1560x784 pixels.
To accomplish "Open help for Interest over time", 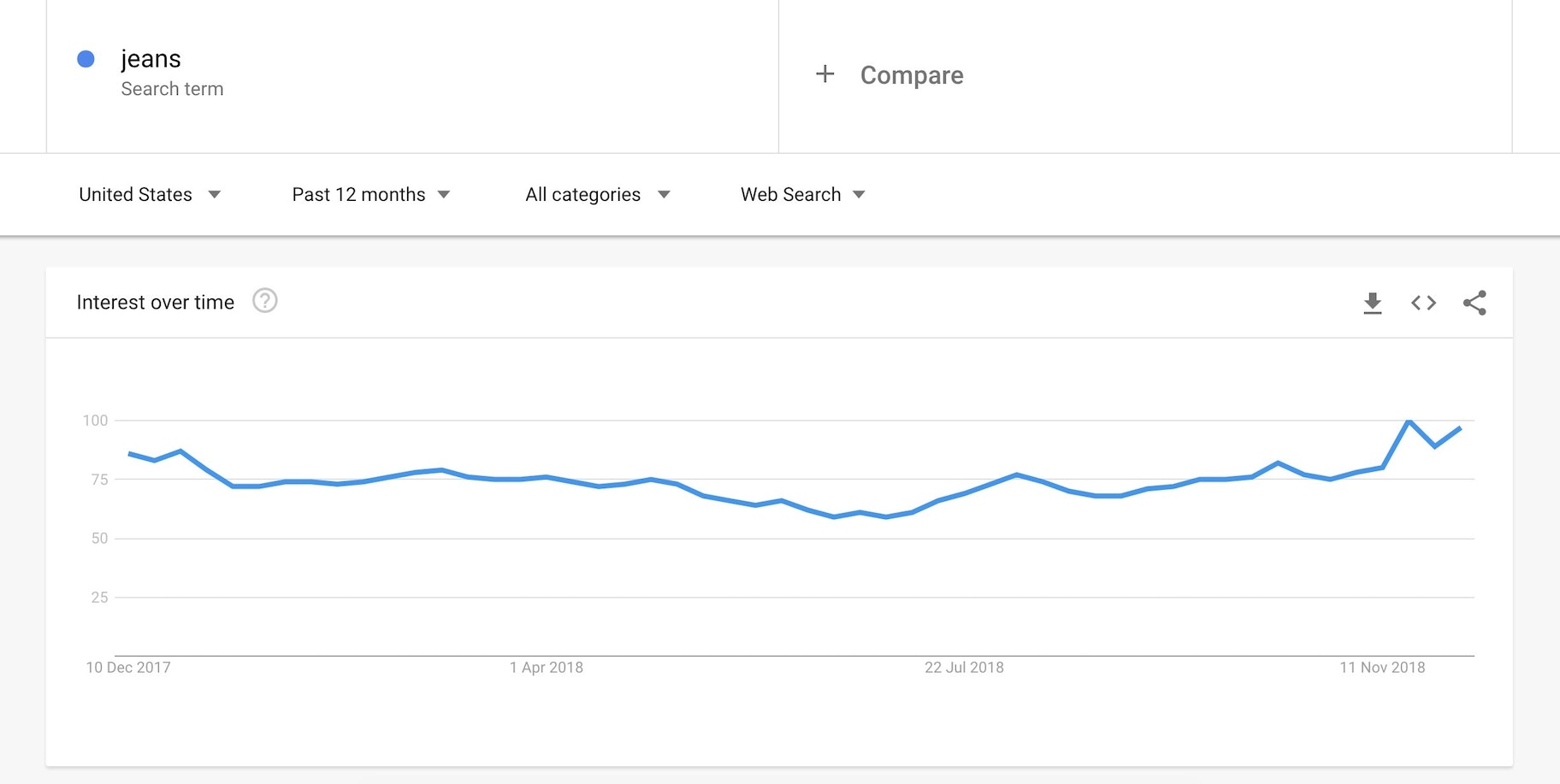I will point(265,301).
